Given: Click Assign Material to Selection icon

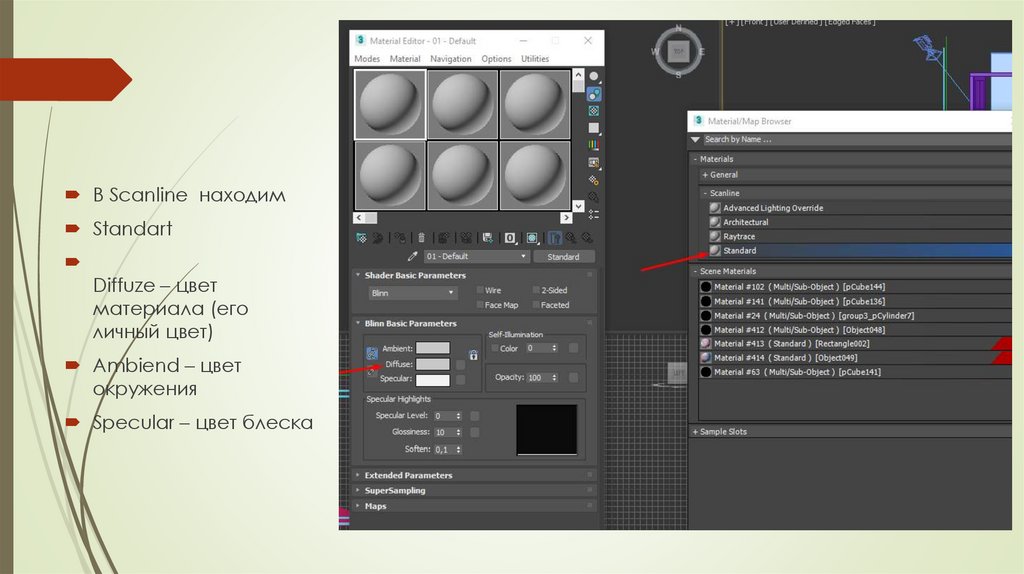Looking at the screenshot, I should (x=400, y=238).
